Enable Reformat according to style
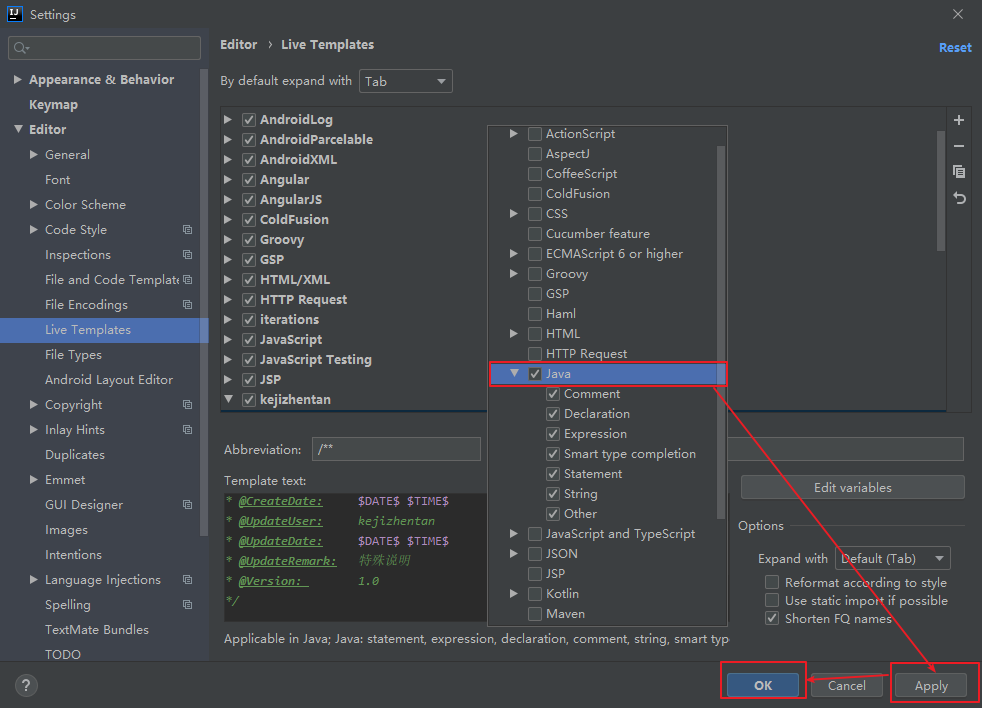 [x=772, y=583]
